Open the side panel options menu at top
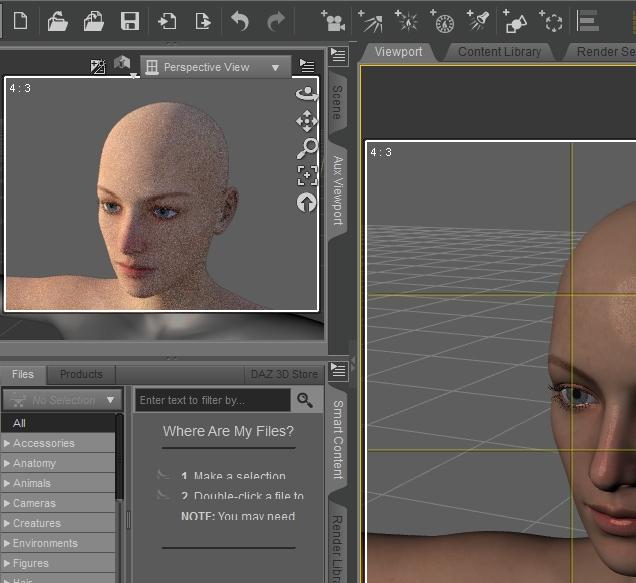The width and height of the screenshot is (636, 583). [x=338, y=55]
